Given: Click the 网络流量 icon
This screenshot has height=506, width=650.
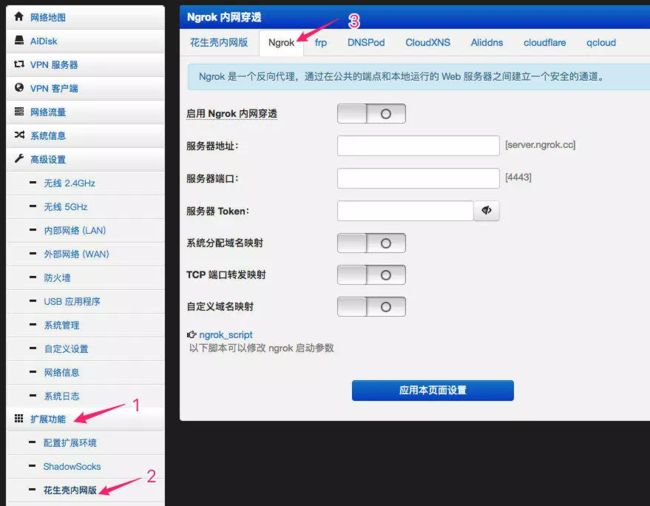Looking at the screenshot, I should [x=19, y=111].
